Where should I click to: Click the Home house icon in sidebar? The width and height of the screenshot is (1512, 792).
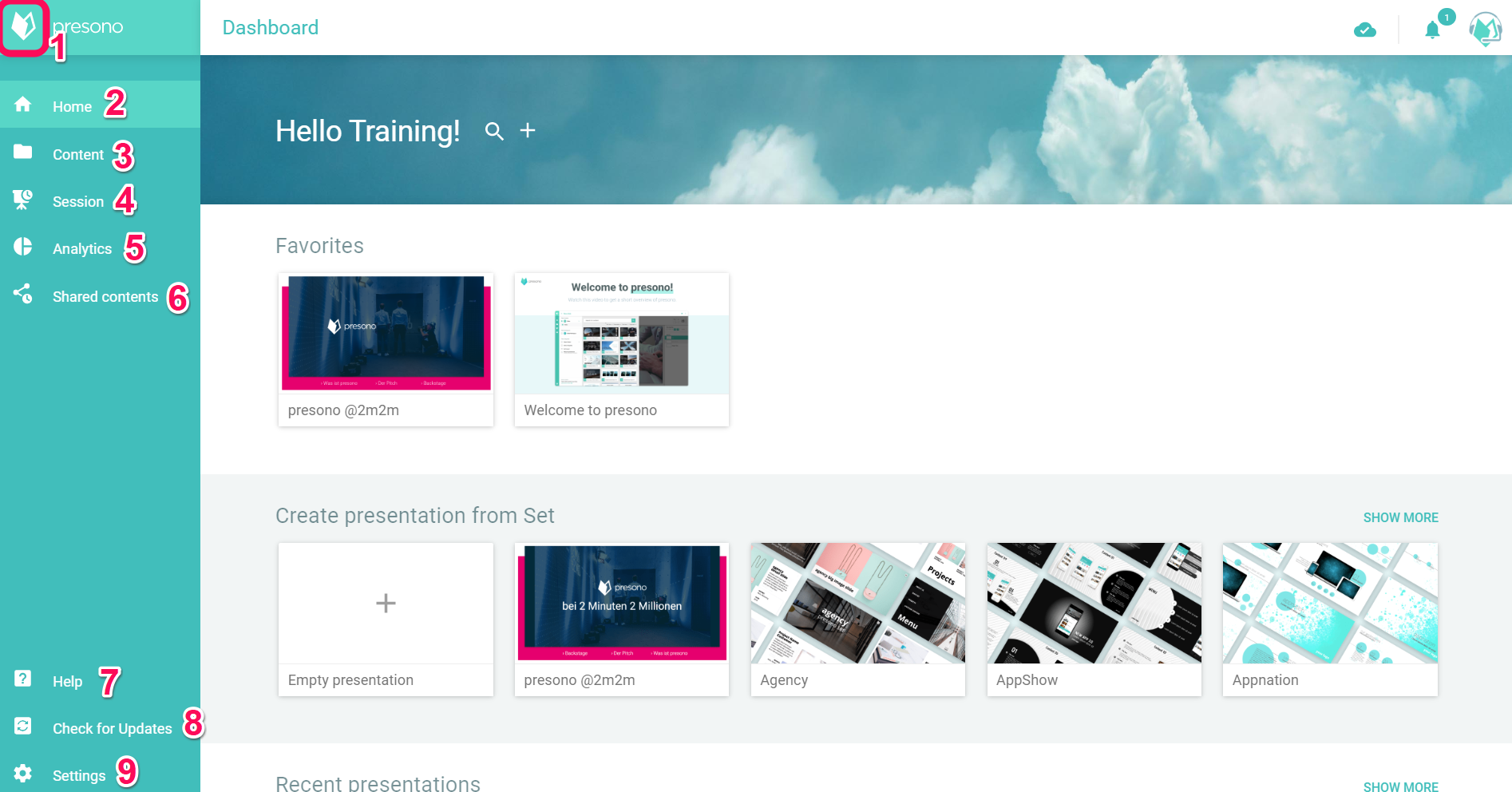point(23,105)
